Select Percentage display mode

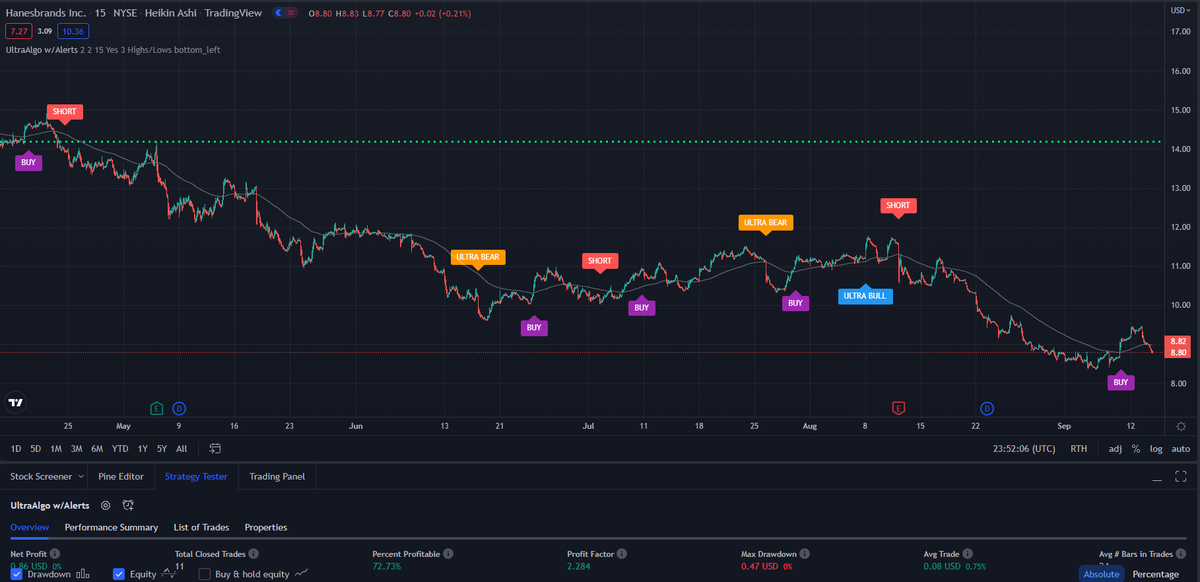tap(1155, 574)
